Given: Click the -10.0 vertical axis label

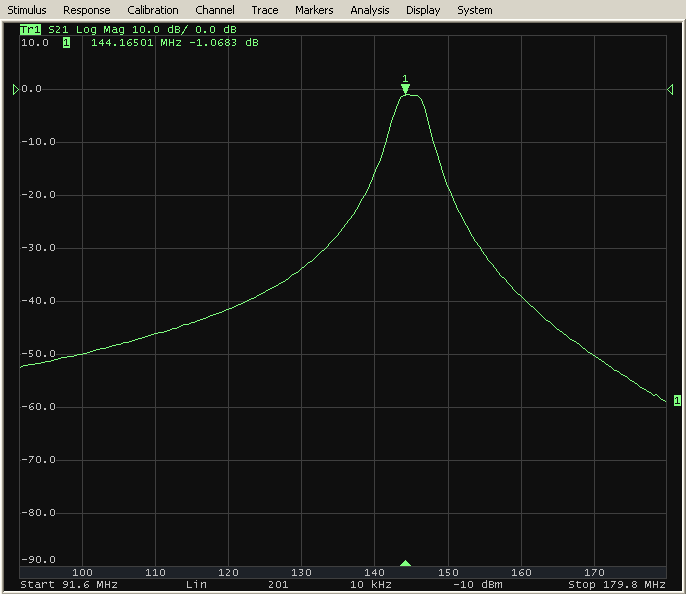Looking at the screenshot, I should [38, 142].
